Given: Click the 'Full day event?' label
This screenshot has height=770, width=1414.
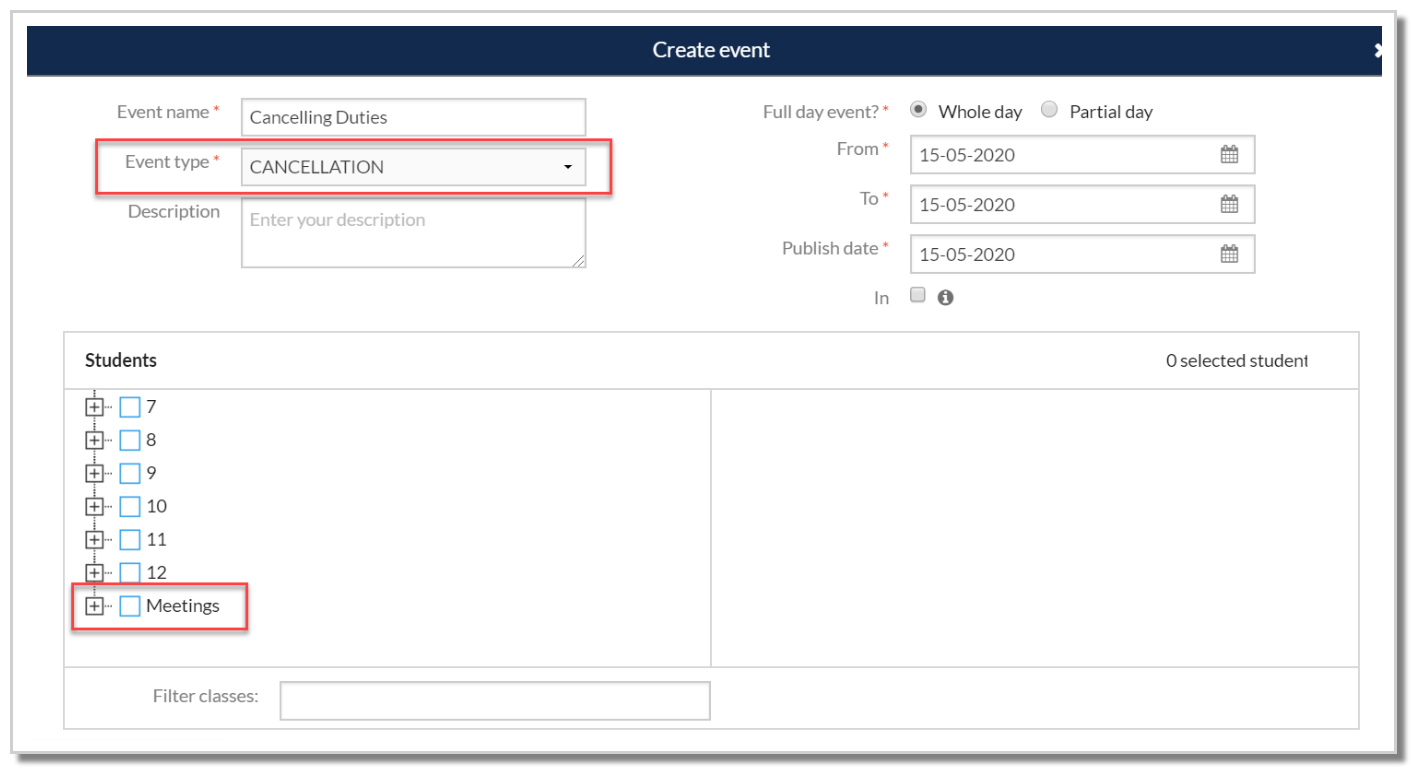Looking at the screenshot, I should coord(822,112).
